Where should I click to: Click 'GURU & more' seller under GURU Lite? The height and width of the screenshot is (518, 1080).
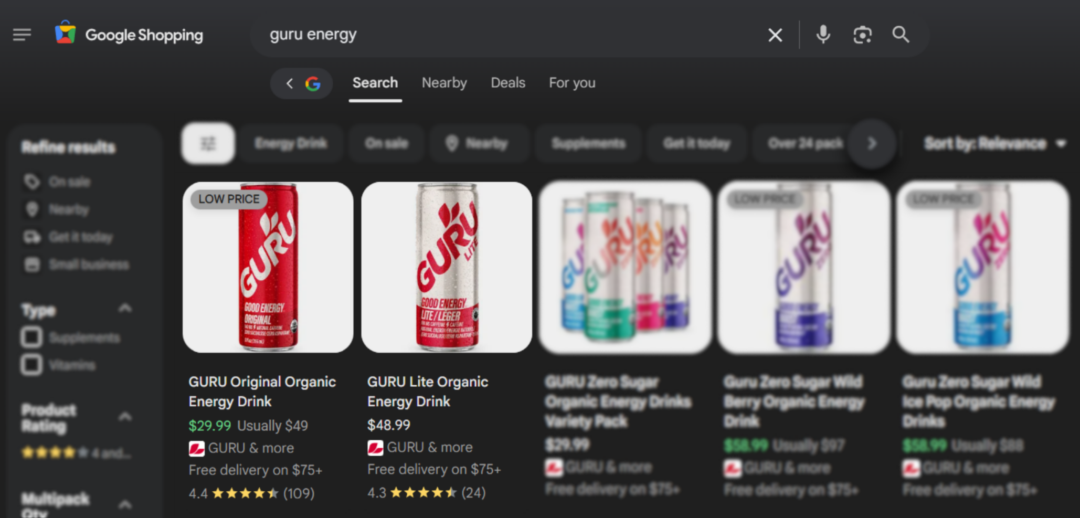coord(420,448)
